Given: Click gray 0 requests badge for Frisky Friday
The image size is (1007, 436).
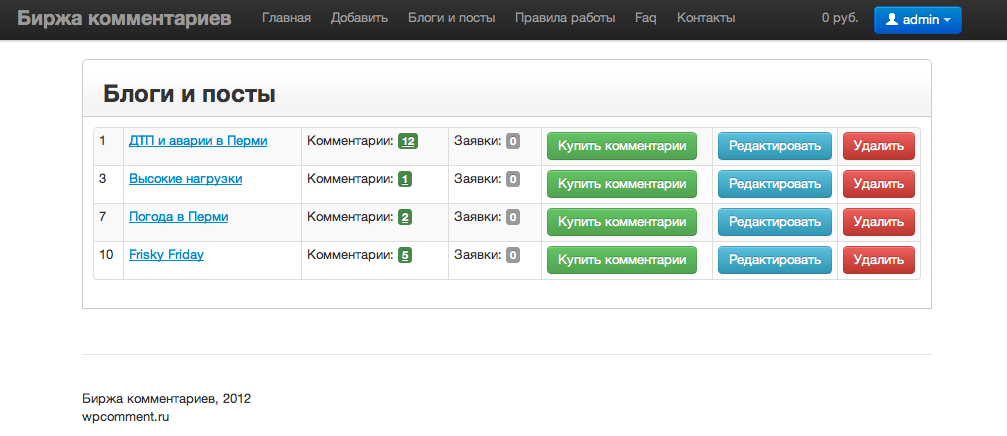Looking at the screenshot, I should coord(512,256).
